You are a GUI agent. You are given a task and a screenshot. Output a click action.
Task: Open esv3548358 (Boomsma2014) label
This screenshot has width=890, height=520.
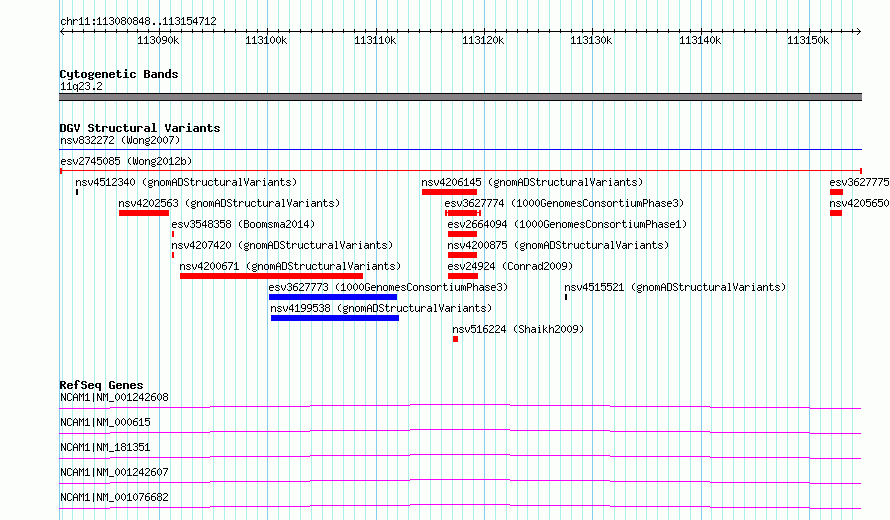click(243, 224)
